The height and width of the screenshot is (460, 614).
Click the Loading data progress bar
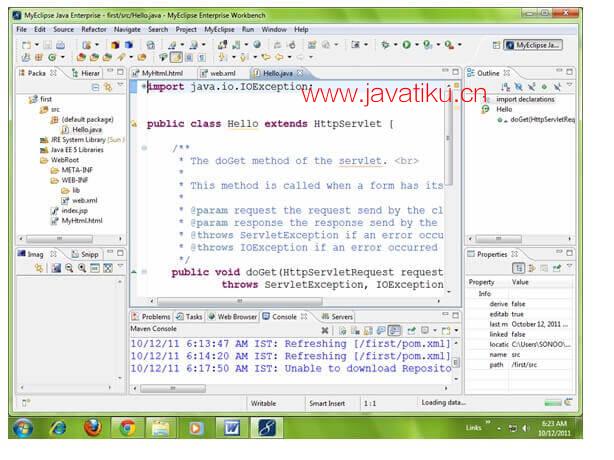tap(553, 403)
